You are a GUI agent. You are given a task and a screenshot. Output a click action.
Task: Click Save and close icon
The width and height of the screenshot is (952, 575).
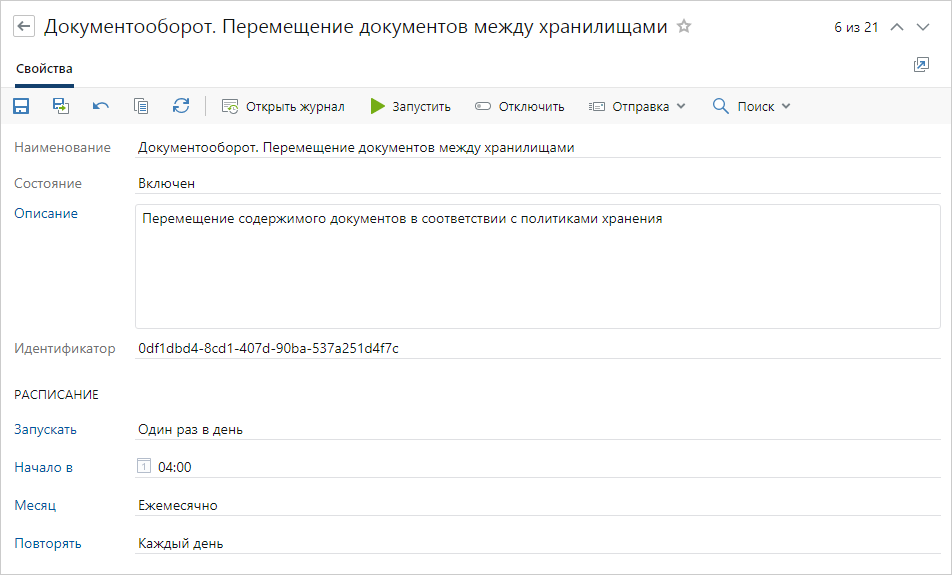click(61, 106)
